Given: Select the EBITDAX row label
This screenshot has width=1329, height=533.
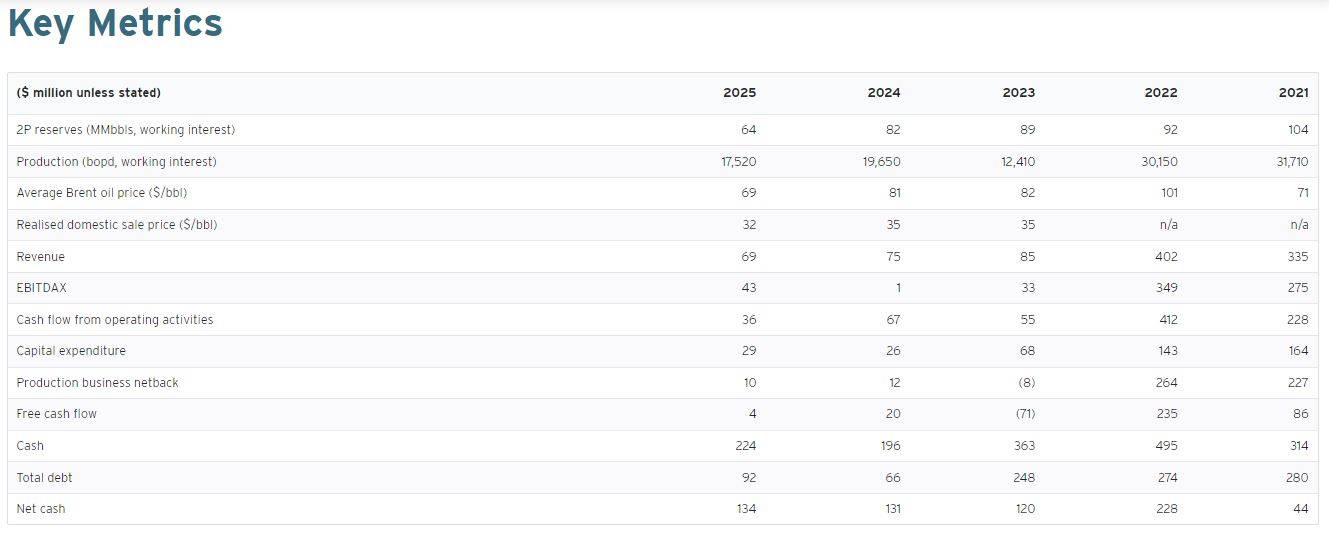Looking at the screenshot, I should 42,288.
